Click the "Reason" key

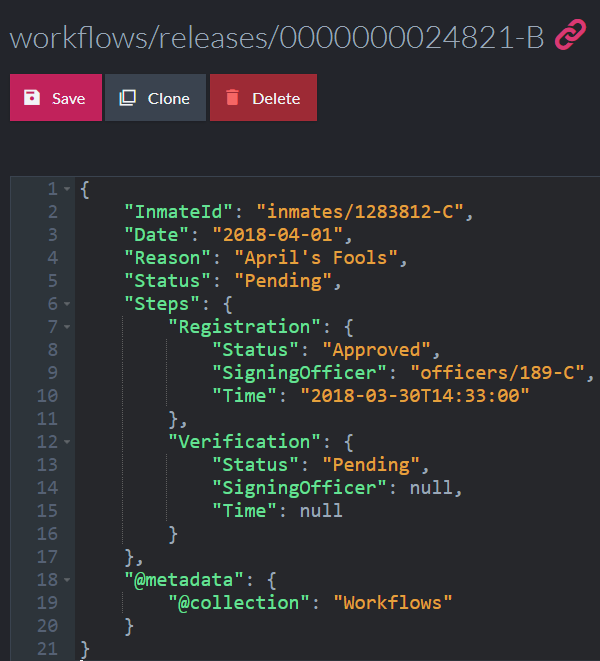tap(167, 258)
